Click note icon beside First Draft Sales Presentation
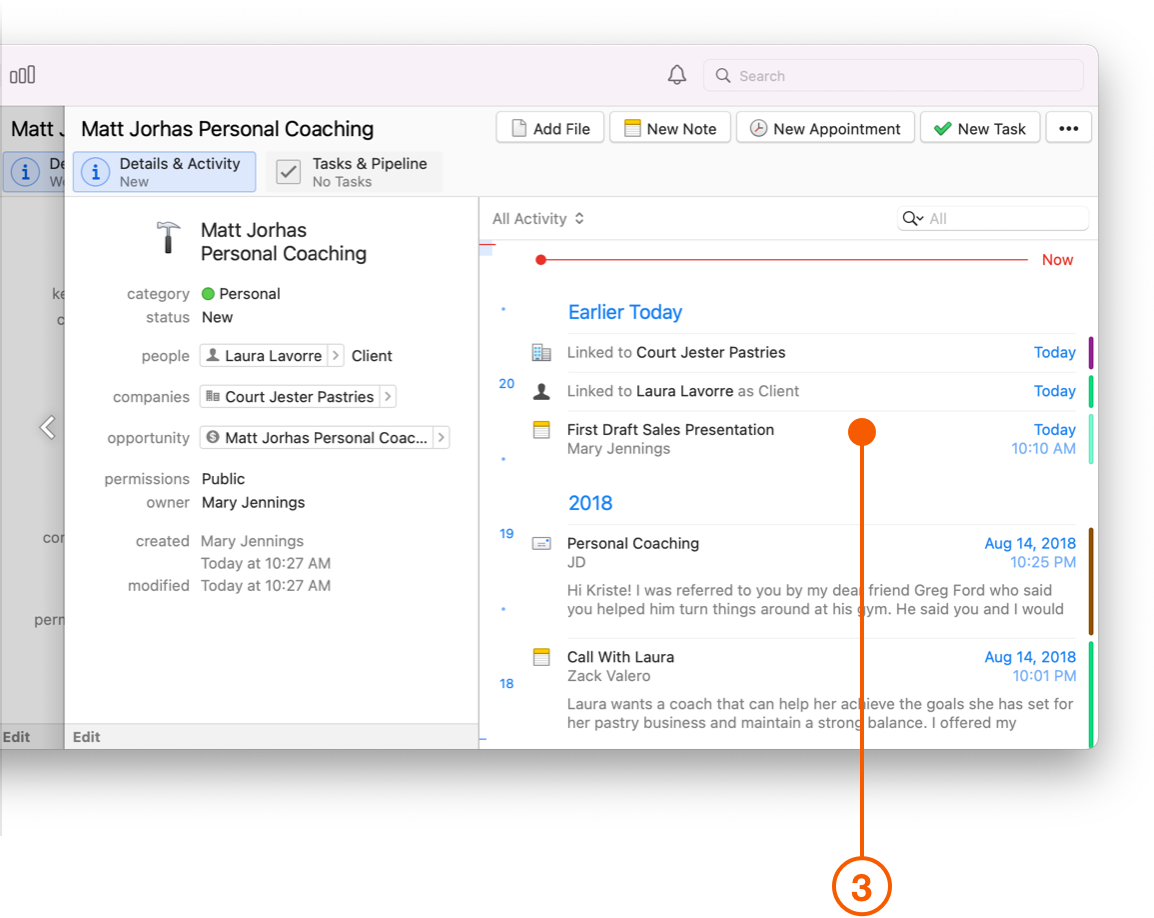Image resolution: width=1154 pixels, height=918 pixels. pyautogui.click(x=541, y=430)
